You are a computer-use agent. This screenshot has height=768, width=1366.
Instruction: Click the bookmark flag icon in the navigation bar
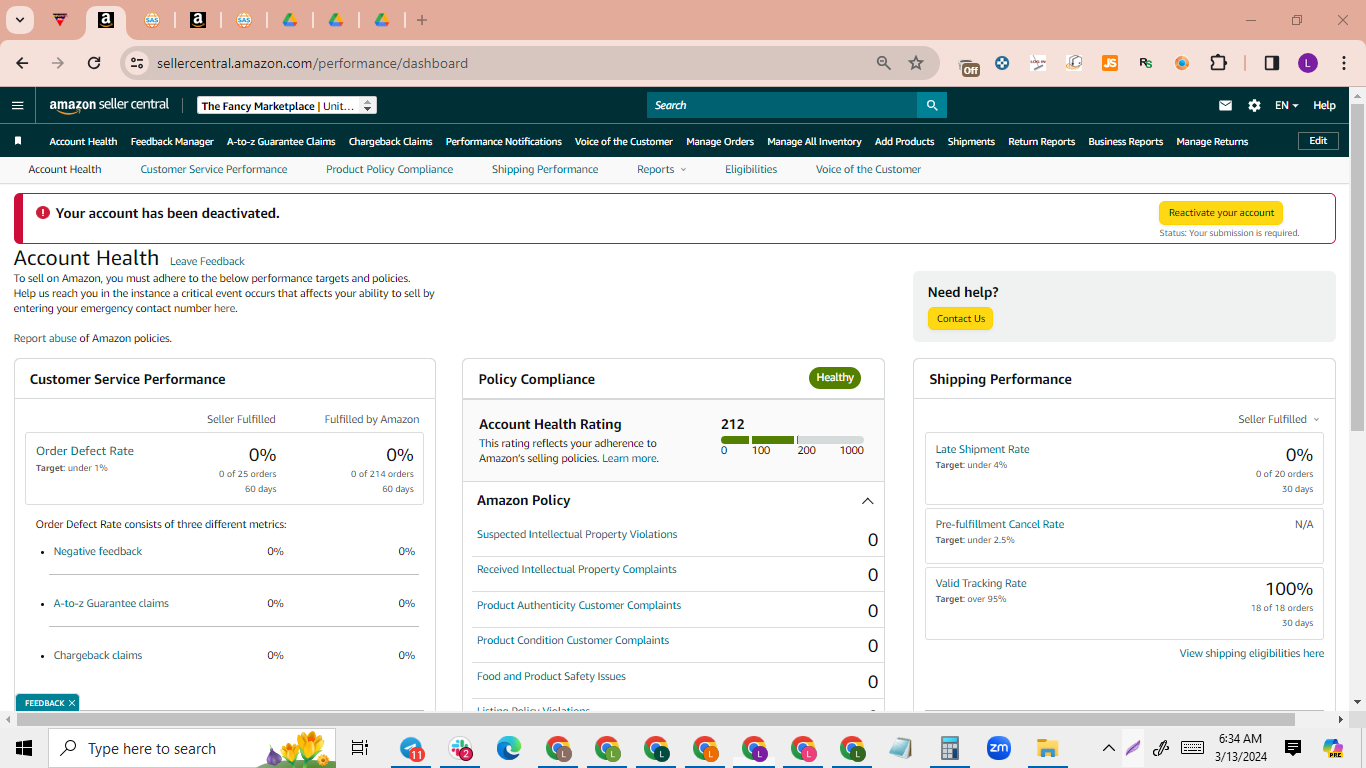(18, 141)
